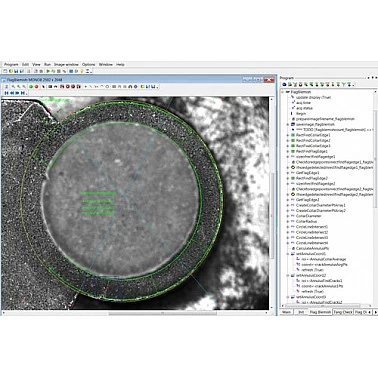Select the crosshair point tool in image toolbar
Image resolution: width=378 pixels, height=378 pixels.
(x=86, y=87)
